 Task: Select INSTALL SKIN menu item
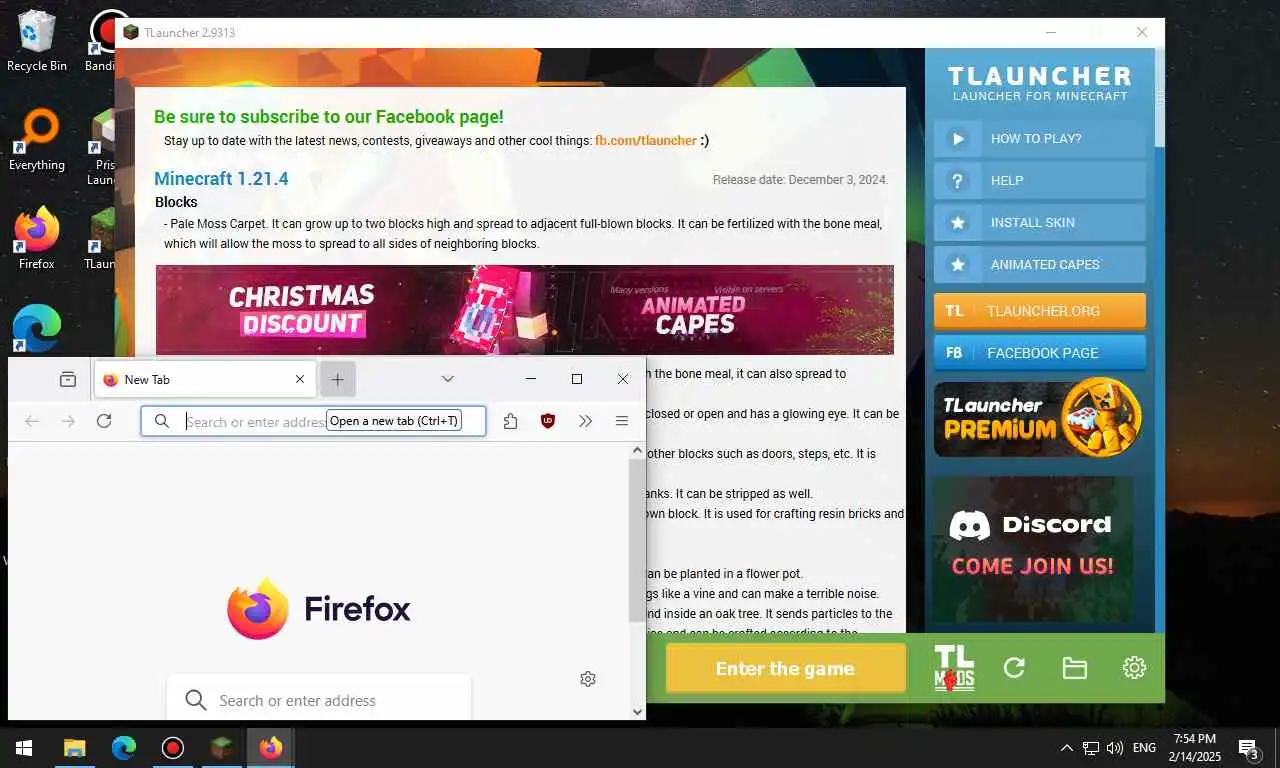(x=1040, y=223)
